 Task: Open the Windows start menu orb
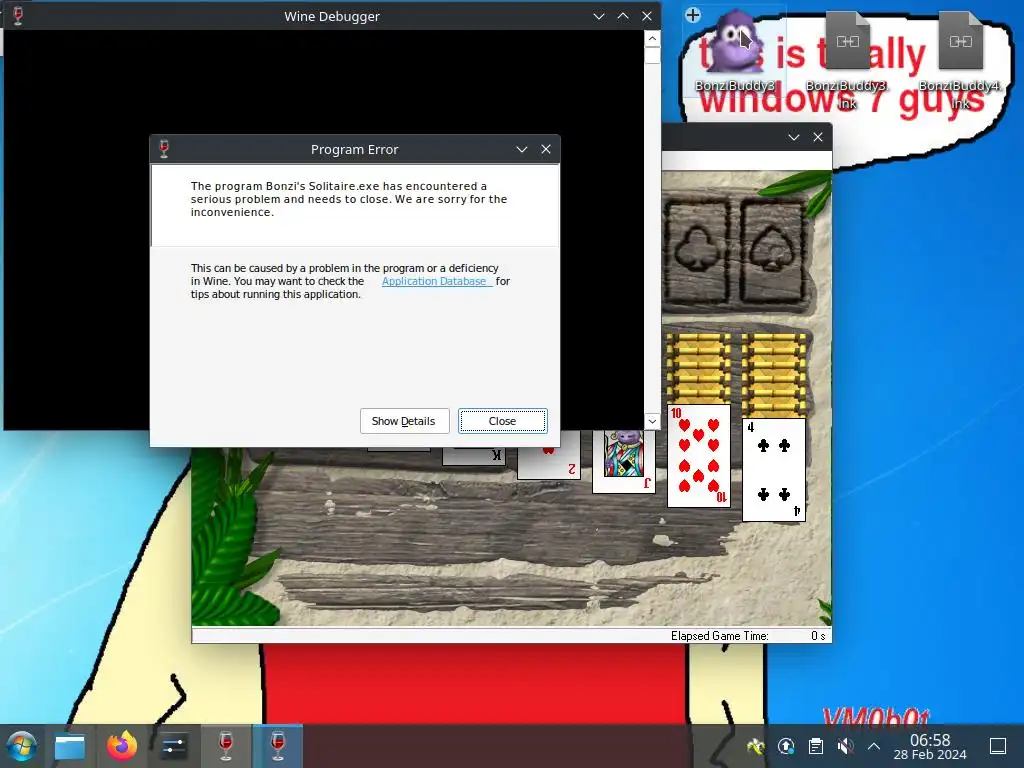(21, 746)
